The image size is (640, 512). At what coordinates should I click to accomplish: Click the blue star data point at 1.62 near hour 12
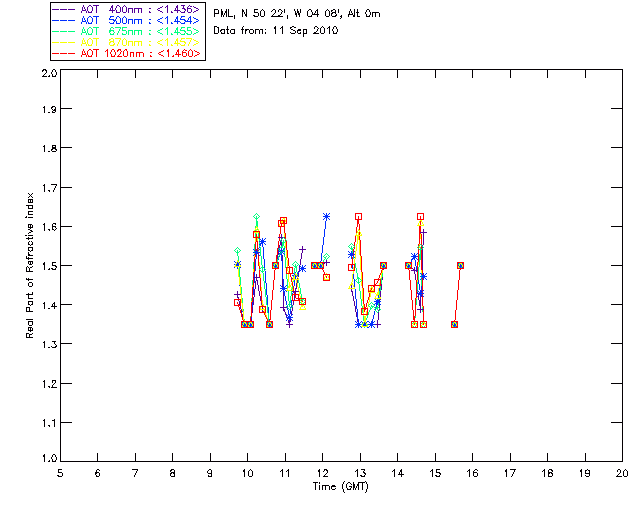click(x=326, y=217)
